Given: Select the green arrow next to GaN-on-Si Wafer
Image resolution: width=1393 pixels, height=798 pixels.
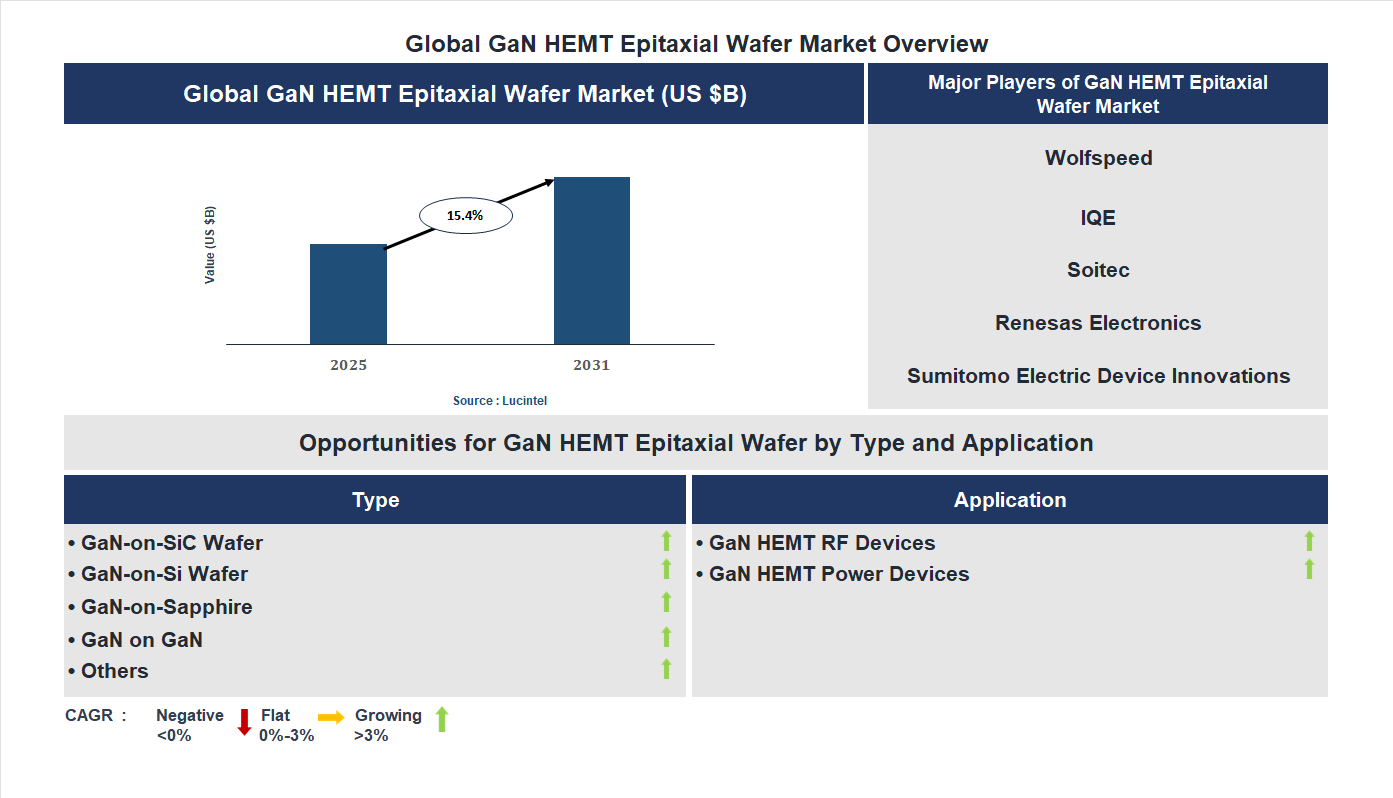Looking at the screenshot, I should coord(666,572).
